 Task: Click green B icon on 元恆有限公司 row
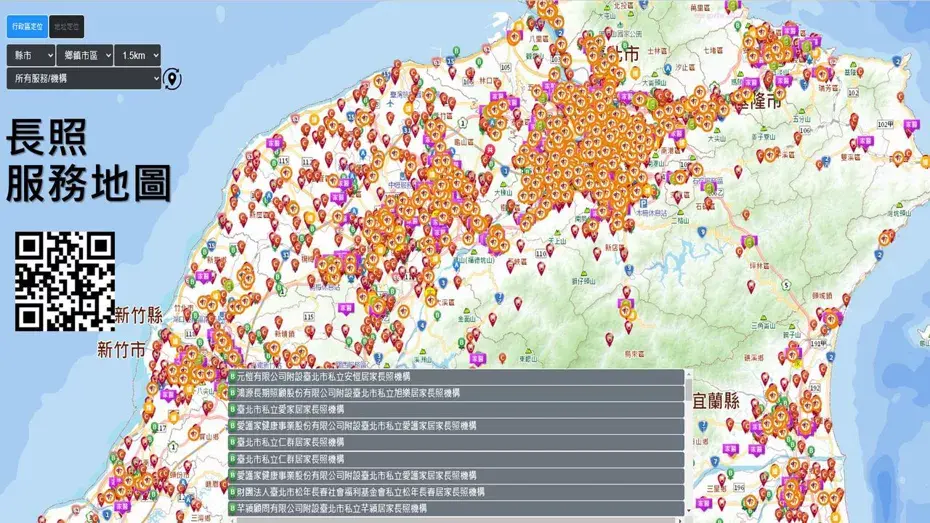[x=232, y=376]
